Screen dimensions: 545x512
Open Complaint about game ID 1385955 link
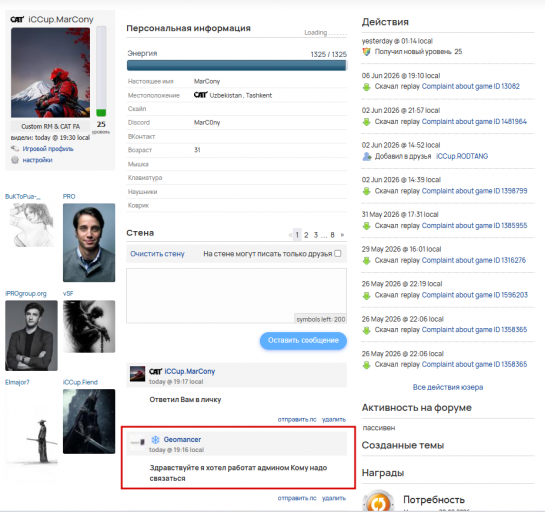pyautogui.click(x=474, y=226)
